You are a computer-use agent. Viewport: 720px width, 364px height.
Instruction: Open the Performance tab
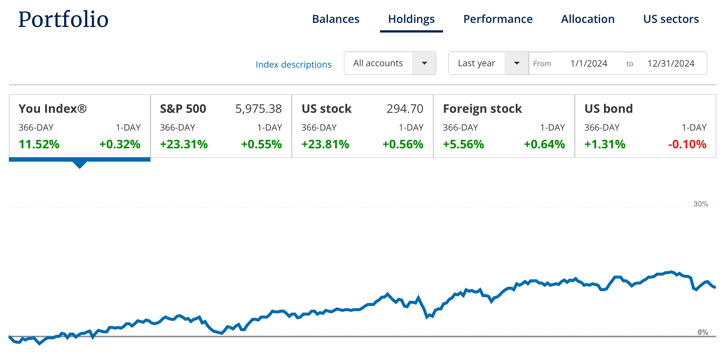coord(498,19)
